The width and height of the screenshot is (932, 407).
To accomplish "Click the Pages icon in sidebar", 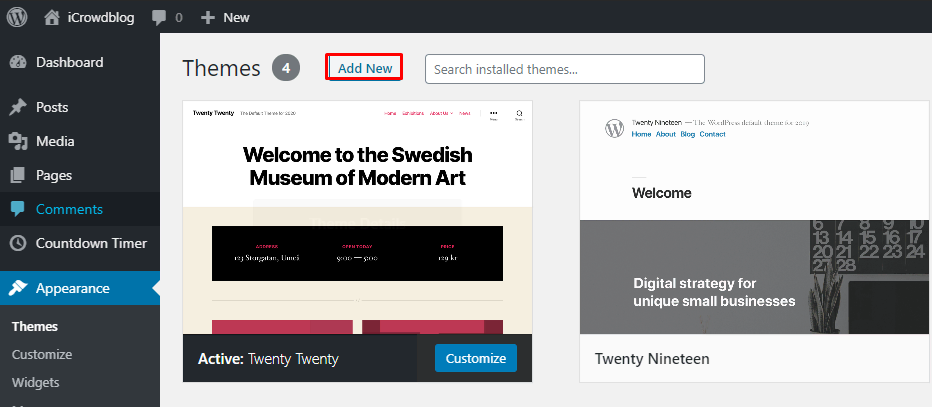I will 18,175.
